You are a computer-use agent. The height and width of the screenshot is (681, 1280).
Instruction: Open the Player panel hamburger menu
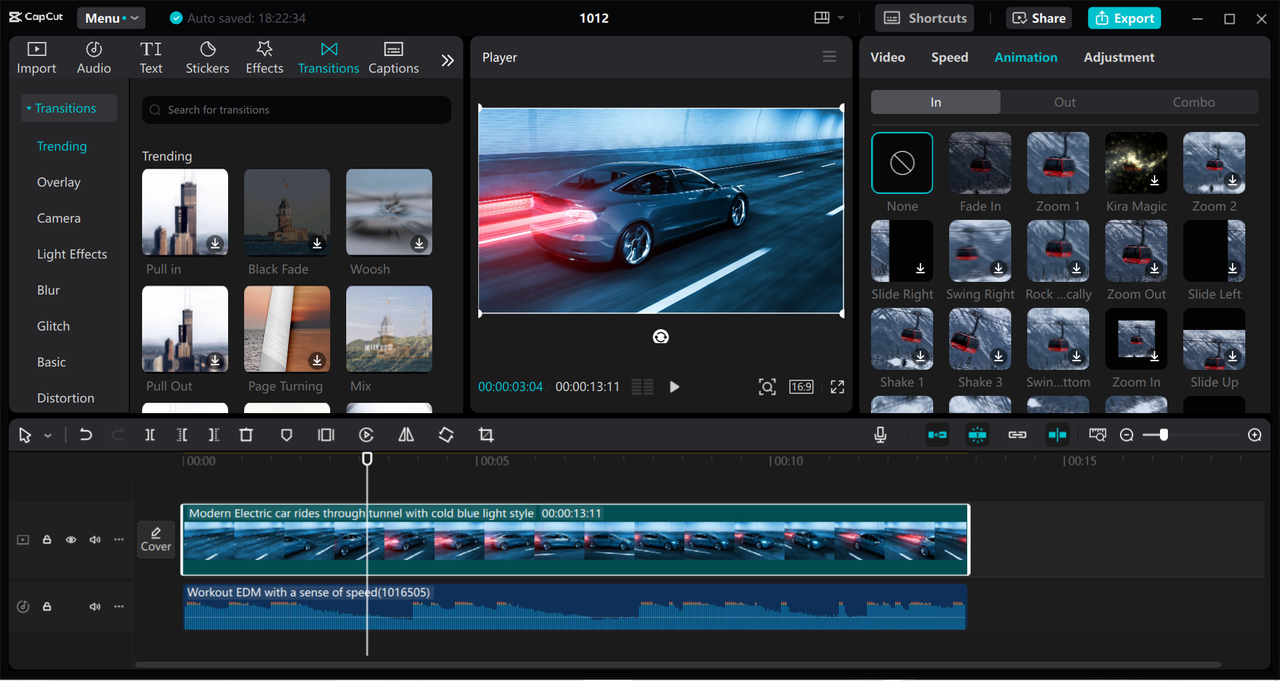coord(829,57)
